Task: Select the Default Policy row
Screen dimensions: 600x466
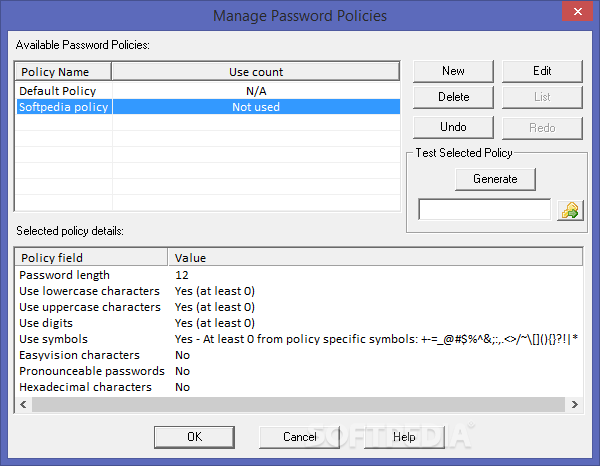Action: pos(208,91)
